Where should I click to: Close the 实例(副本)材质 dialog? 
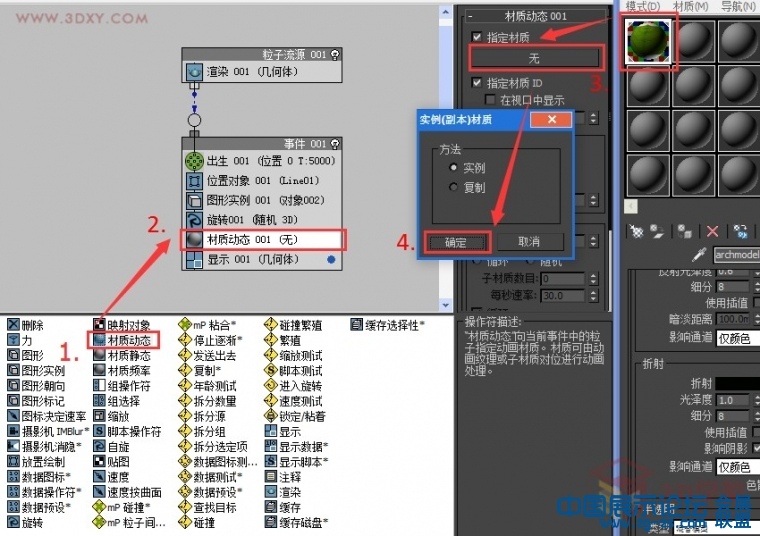pyautogui.click(x=552, y=119)
